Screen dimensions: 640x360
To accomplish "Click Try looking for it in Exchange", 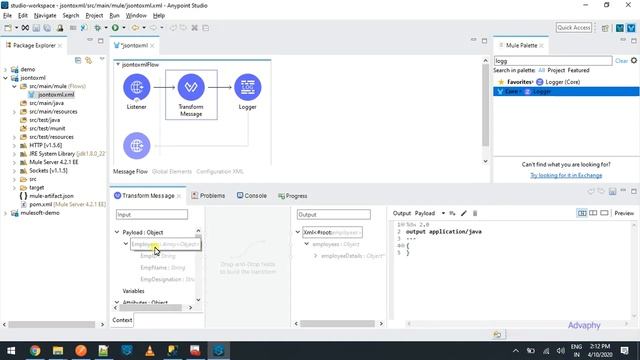I will (566, 176).
